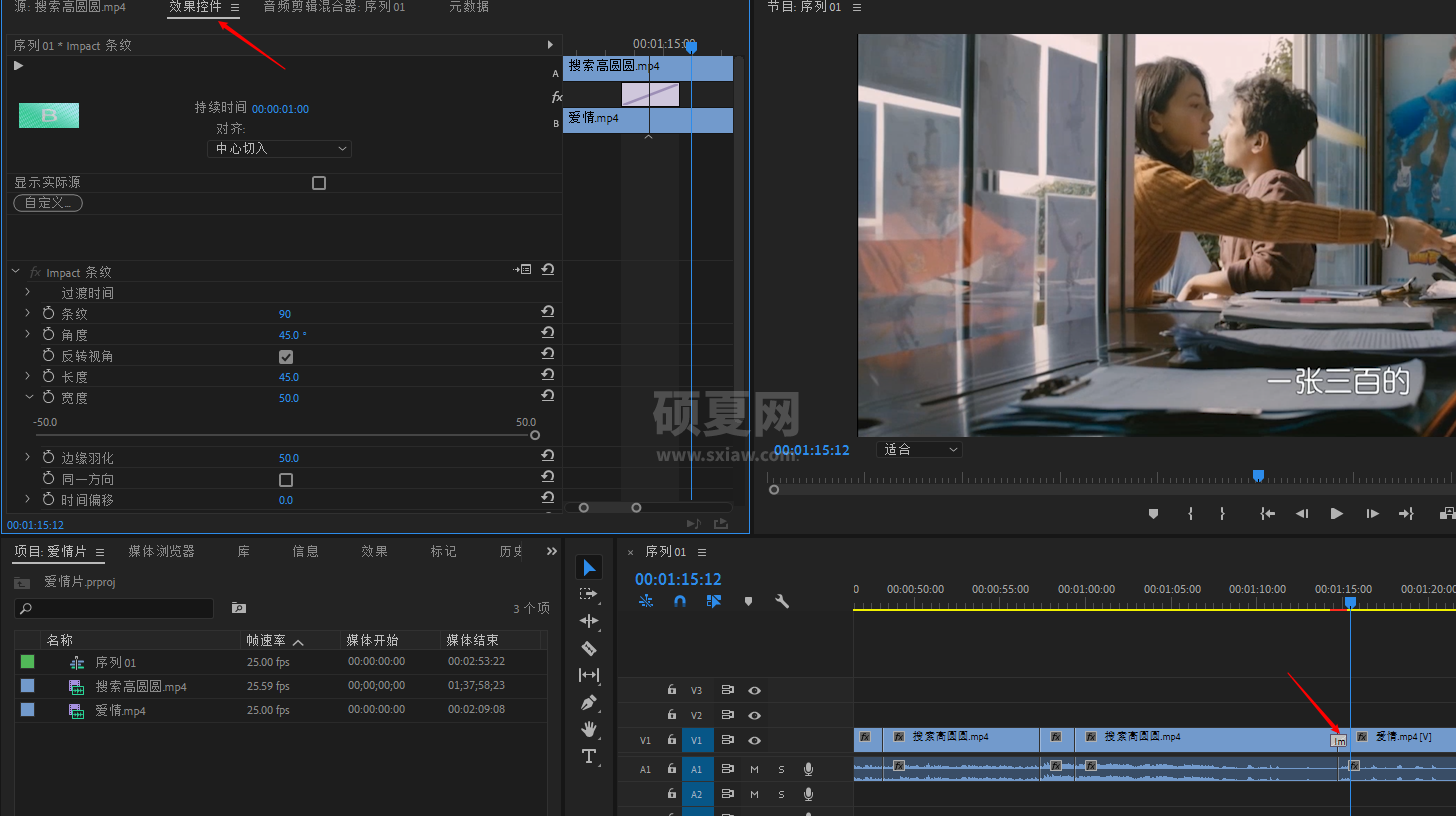Play the Program monitor video
The width and height of the screenshot is (1456, 816).
pos(1337,513)
